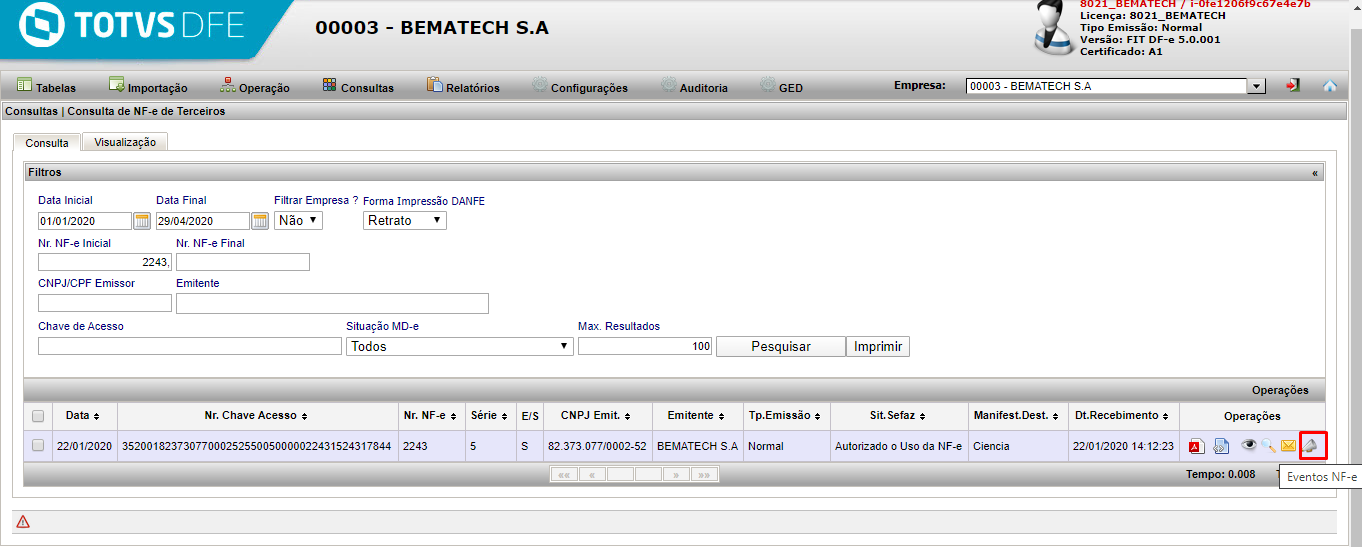Screen dimensions: 1362x547
Task: Go to last page with »» button
Action: coord(705,474)
